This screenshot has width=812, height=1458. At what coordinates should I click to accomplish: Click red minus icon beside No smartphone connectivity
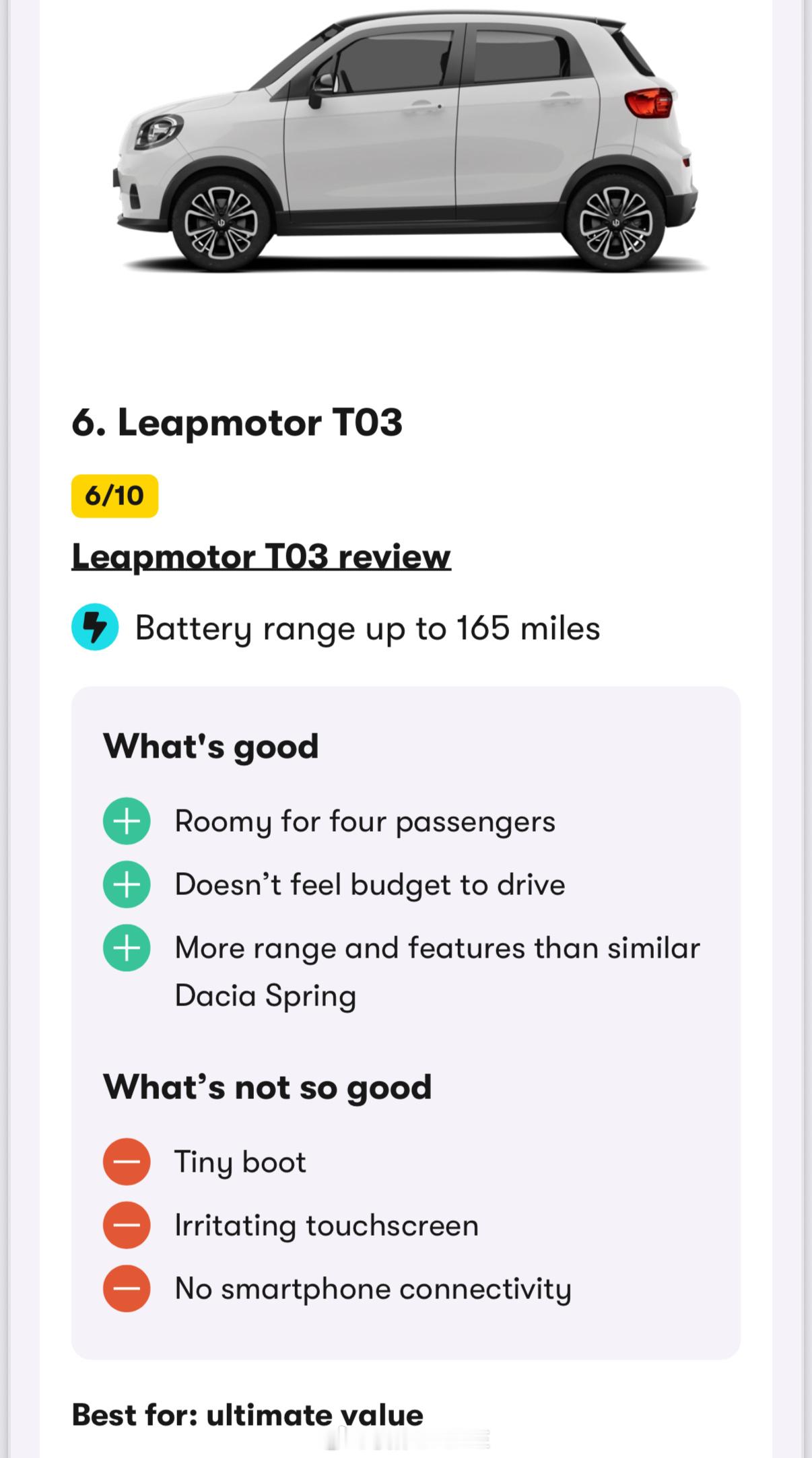click(127, 1288)
